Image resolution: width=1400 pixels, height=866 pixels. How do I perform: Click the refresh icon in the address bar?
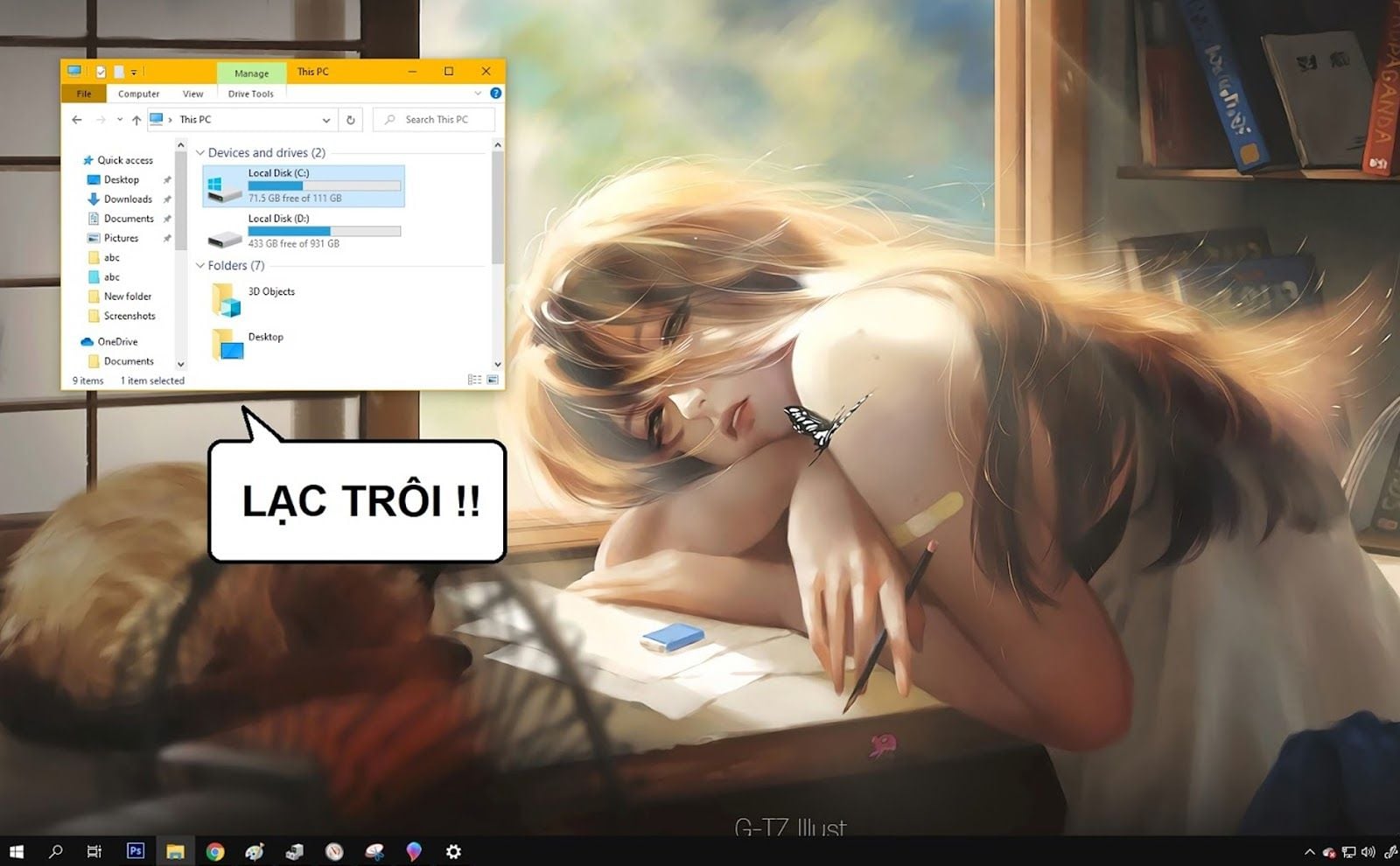350,119
